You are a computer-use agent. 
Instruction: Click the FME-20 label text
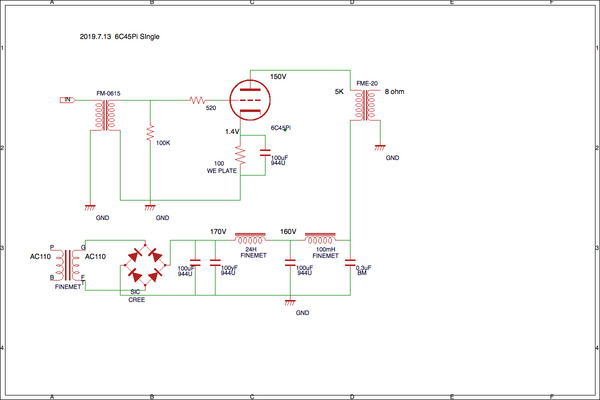[367, 83]
